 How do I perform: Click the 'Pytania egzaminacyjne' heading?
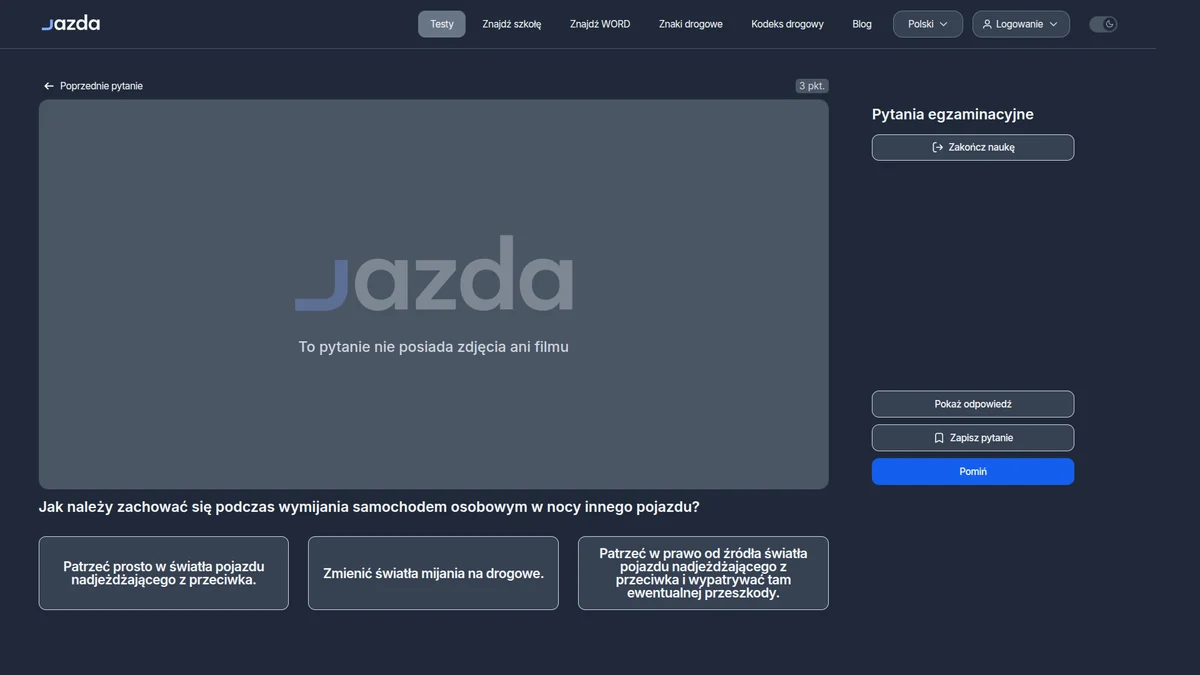click(x=953, y=114)
